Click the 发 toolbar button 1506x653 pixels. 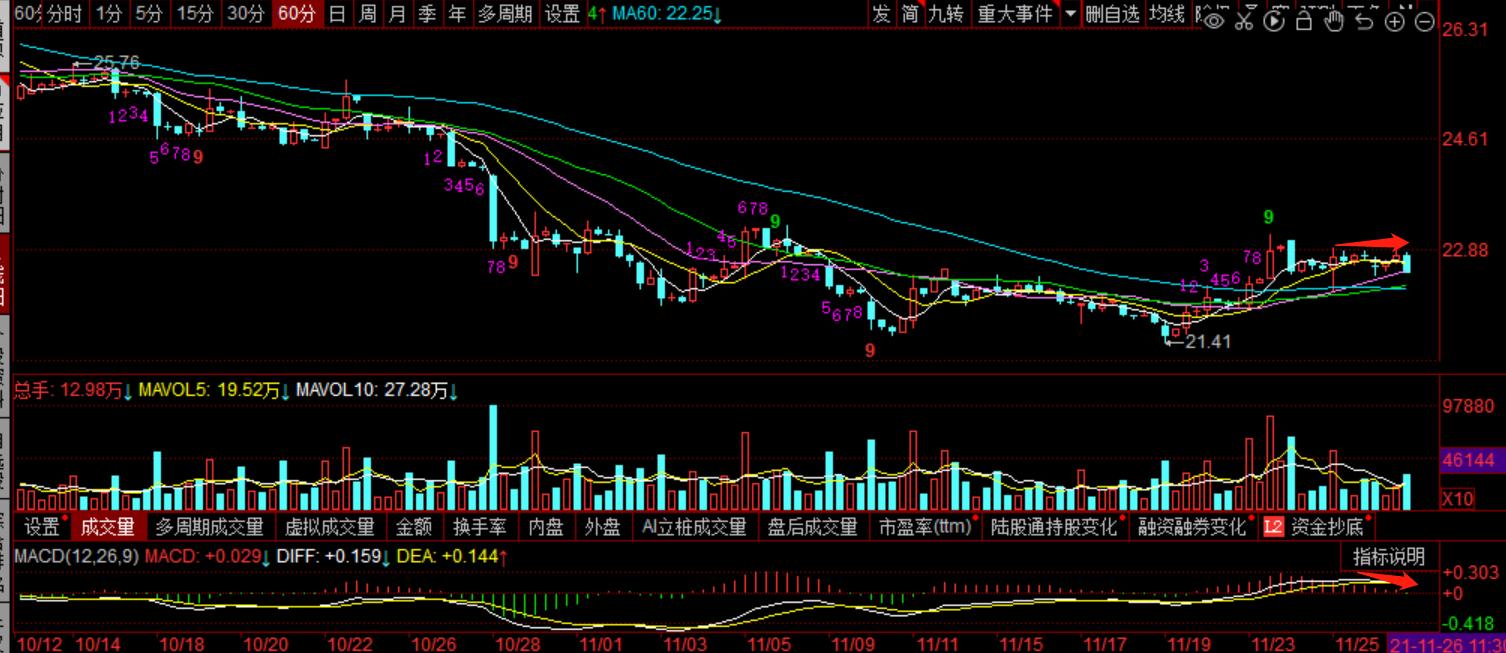881,14
